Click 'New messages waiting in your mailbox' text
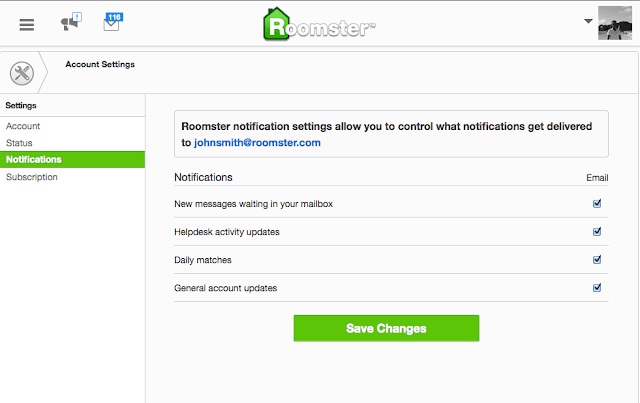Viewport: 640px width, 403px height. coord(253,204)
